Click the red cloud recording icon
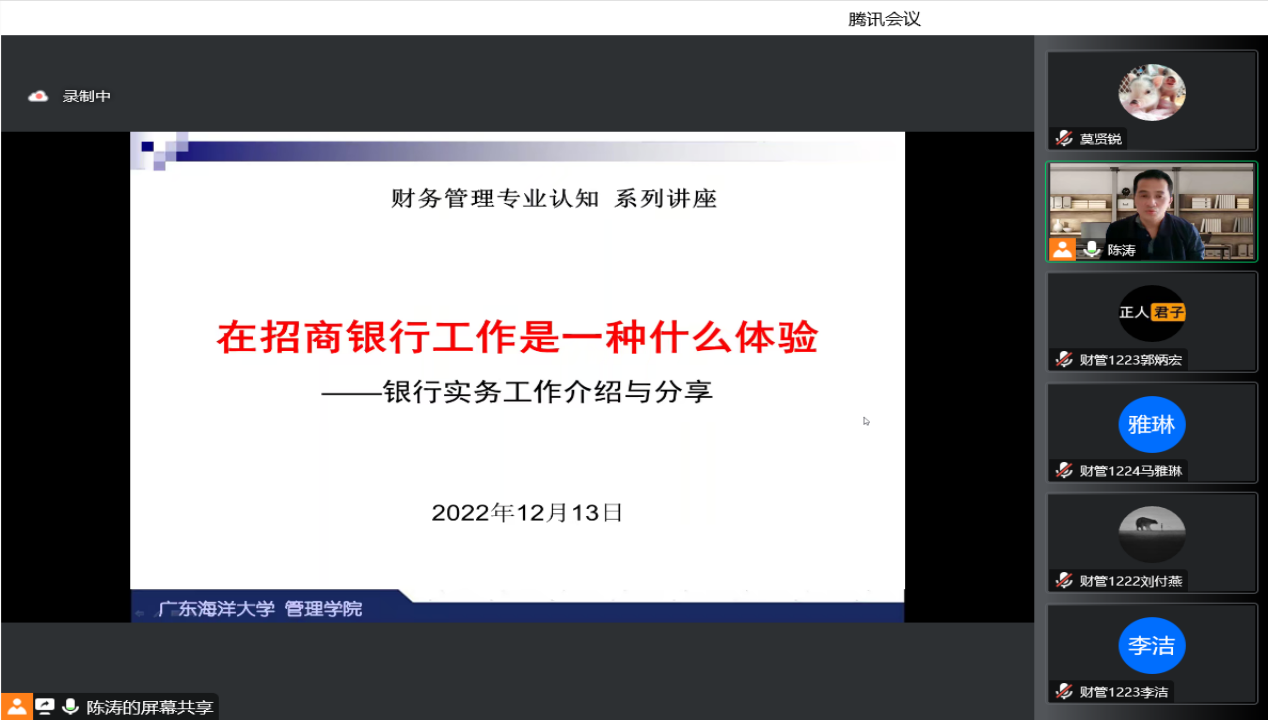This screenshot has height=720, width=1268. (x=38, y=96)
